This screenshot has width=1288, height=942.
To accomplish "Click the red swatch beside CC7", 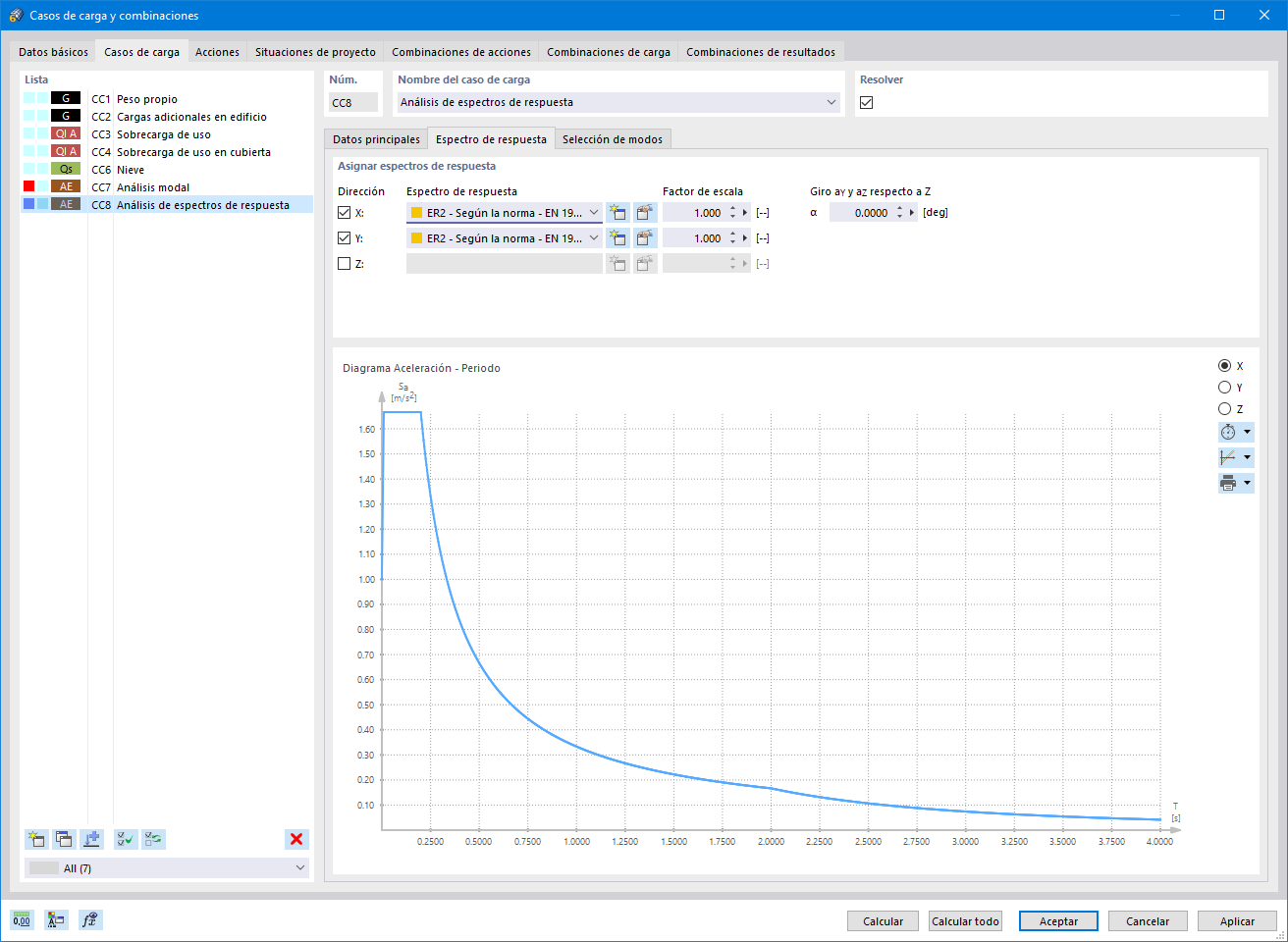I will click(29, 186).
